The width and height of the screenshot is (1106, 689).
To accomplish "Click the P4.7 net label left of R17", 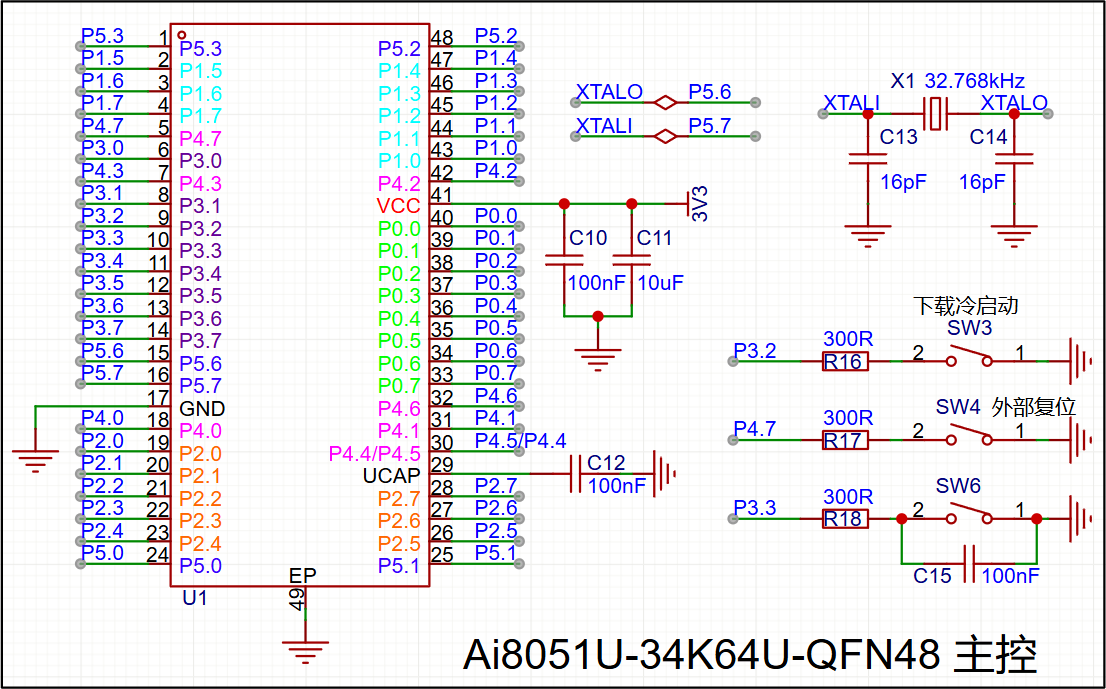I will [755, 429].
